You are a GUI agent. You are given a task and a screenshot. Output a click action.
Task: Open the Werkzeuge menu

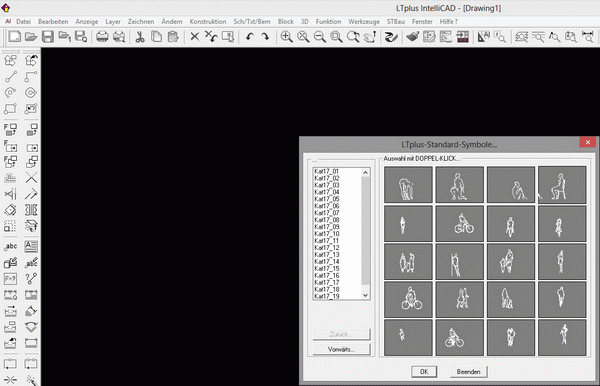pyautogui.click(x=364, y=22)
